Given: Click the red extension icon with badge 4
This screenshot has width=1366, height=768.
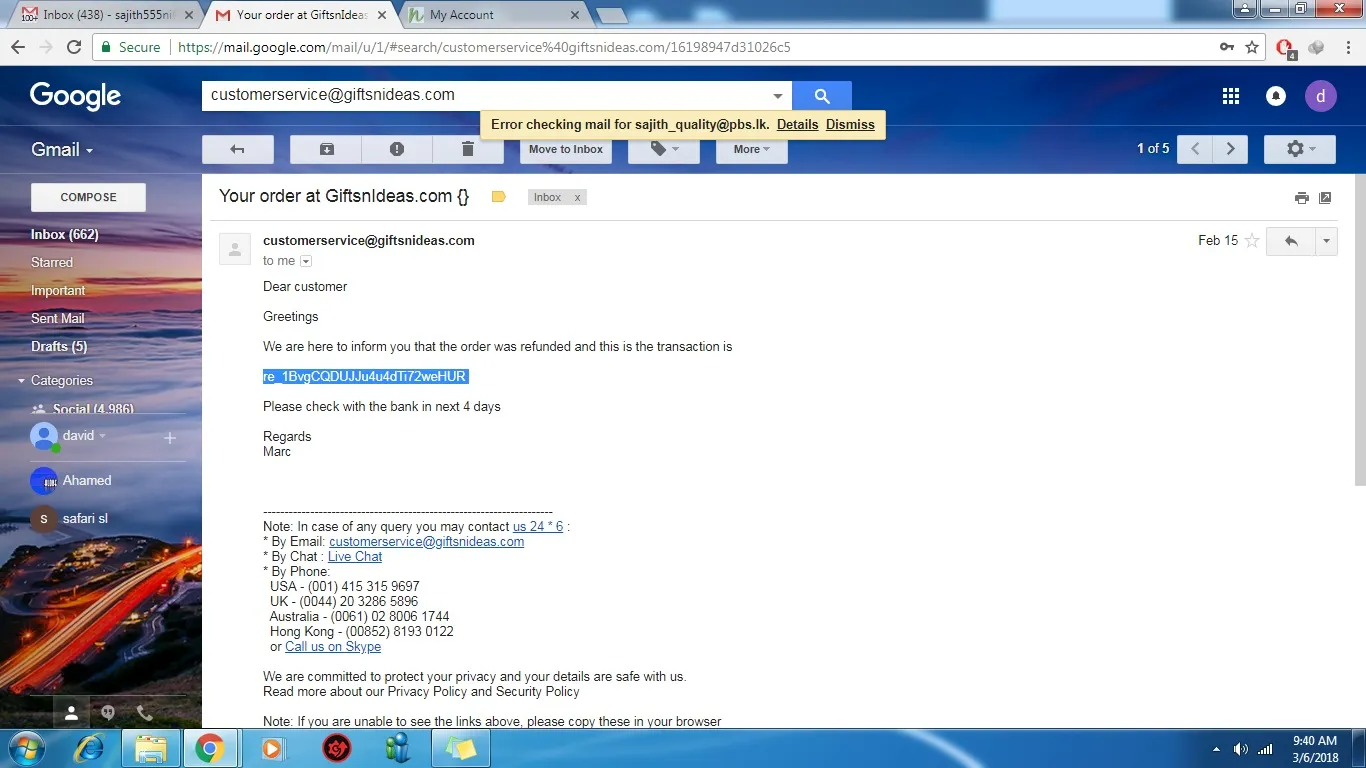Looking at the screenshot, I should [x=1286, y=48].
